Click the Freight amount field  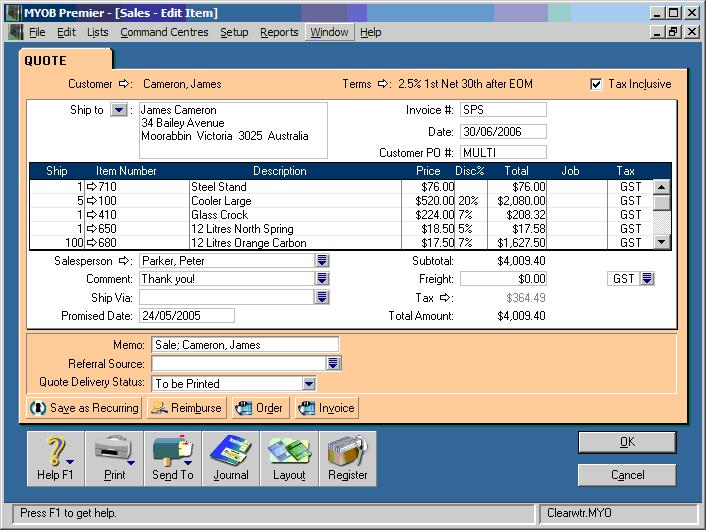(x=503, y=279)
